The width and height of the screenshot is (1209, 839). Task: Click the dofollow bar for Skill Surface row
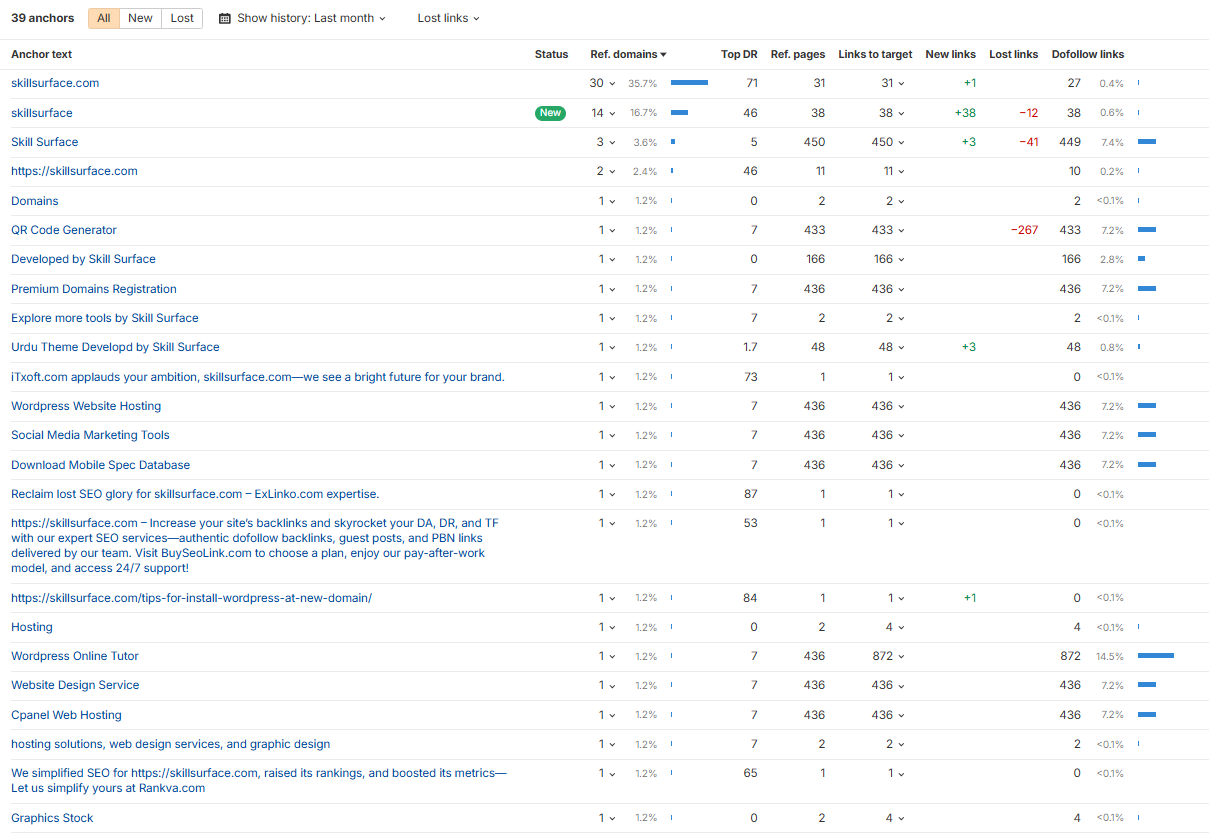1147,142
